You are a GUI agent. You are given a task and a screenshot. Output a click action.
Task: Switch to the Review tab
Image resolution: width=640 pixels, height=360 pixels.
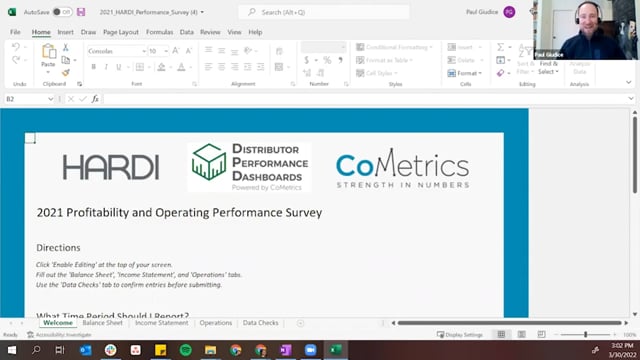tap(210, 32)
